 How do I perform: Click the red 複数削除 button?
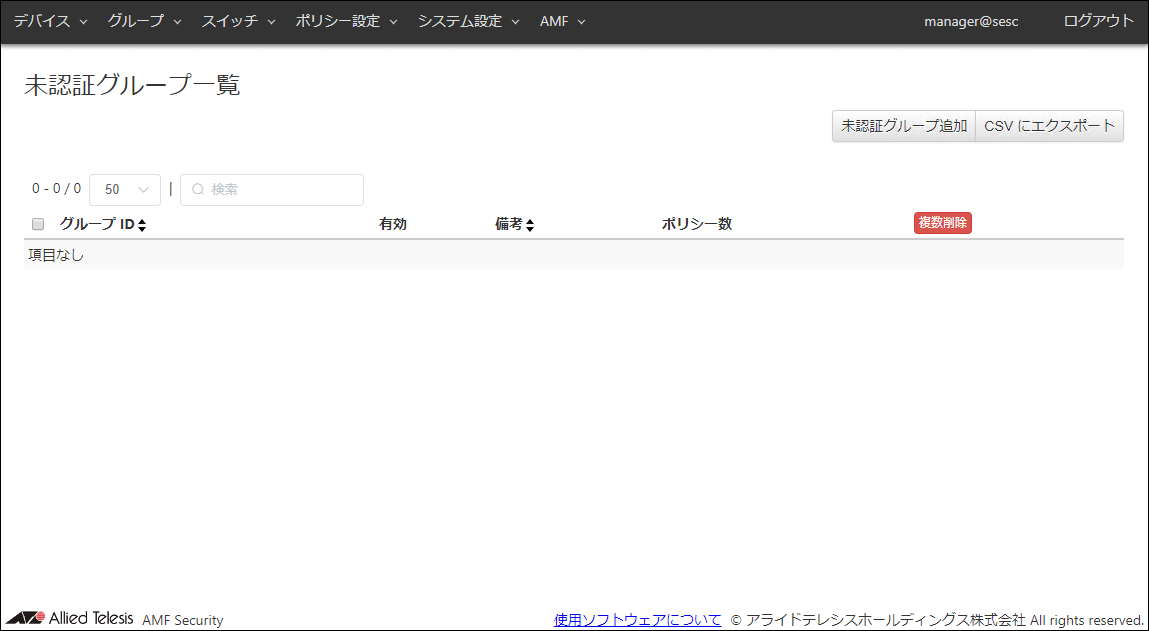coord(942,223)
